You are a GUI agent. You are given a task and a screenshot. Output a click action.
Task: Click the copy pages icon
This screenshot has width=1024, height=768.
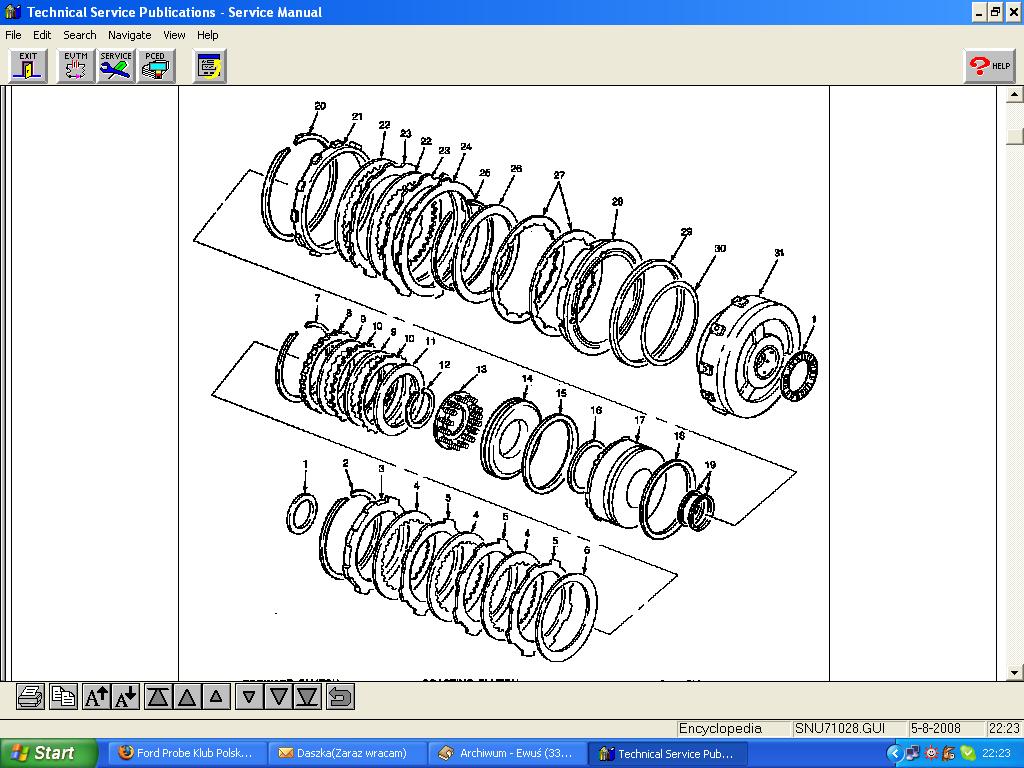[x=64, y=697]
